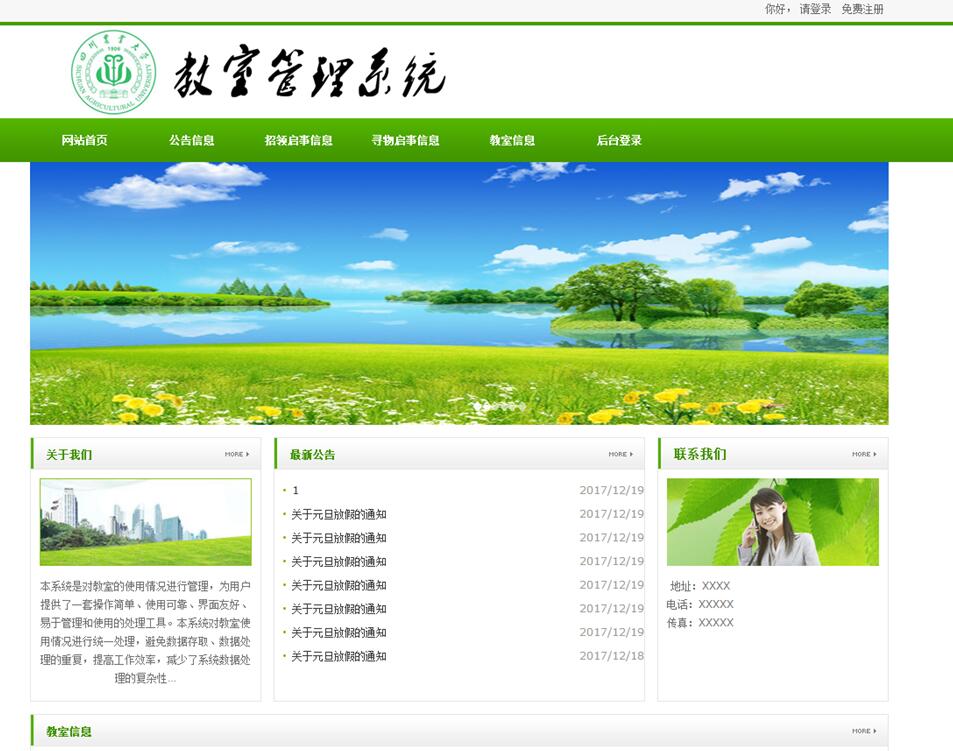Open the announcement dated 2017/12/18
The image size is (953, 751).
pos(338,656)
